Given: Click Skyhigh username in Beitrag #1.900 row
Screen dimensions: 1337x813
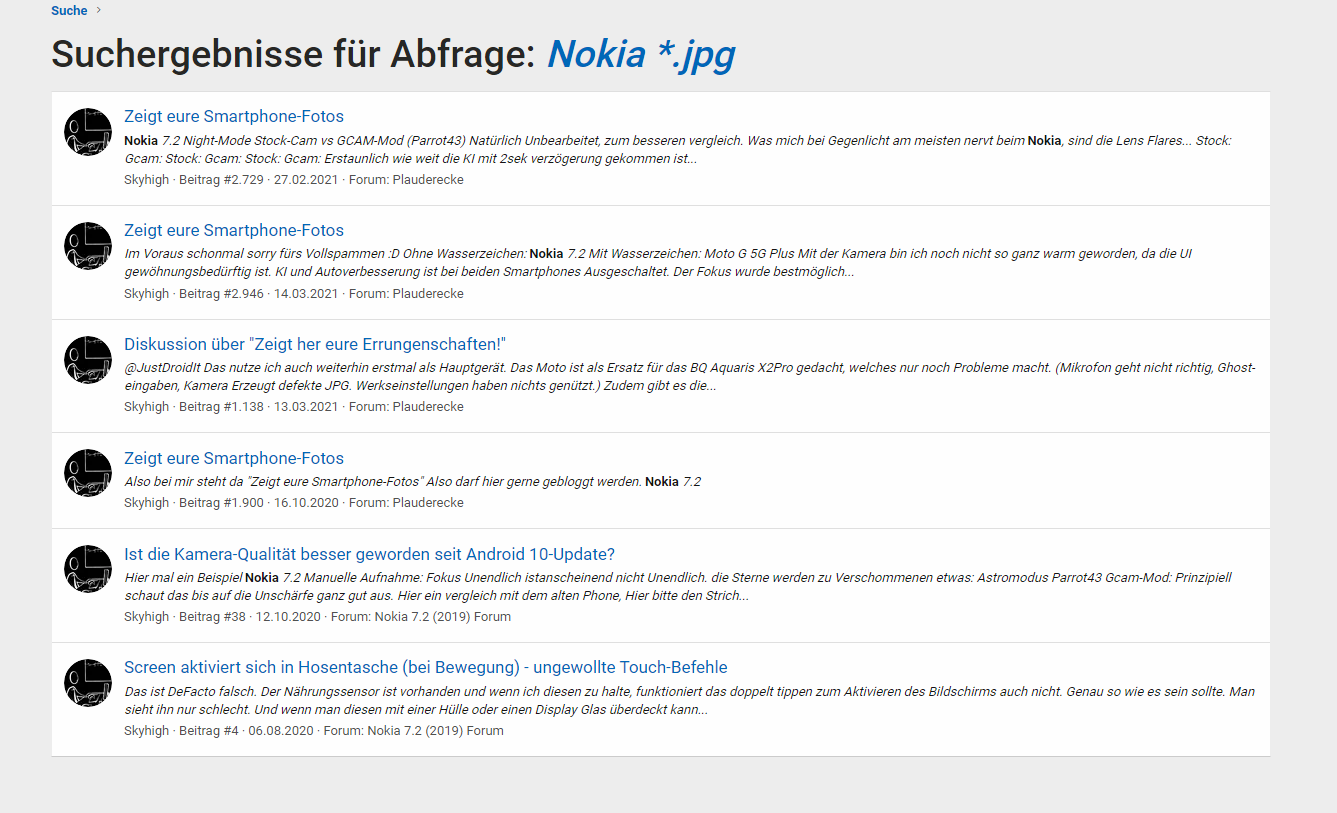Looking at the screenshot, I should pyautogui.click(x=147, y=503).
